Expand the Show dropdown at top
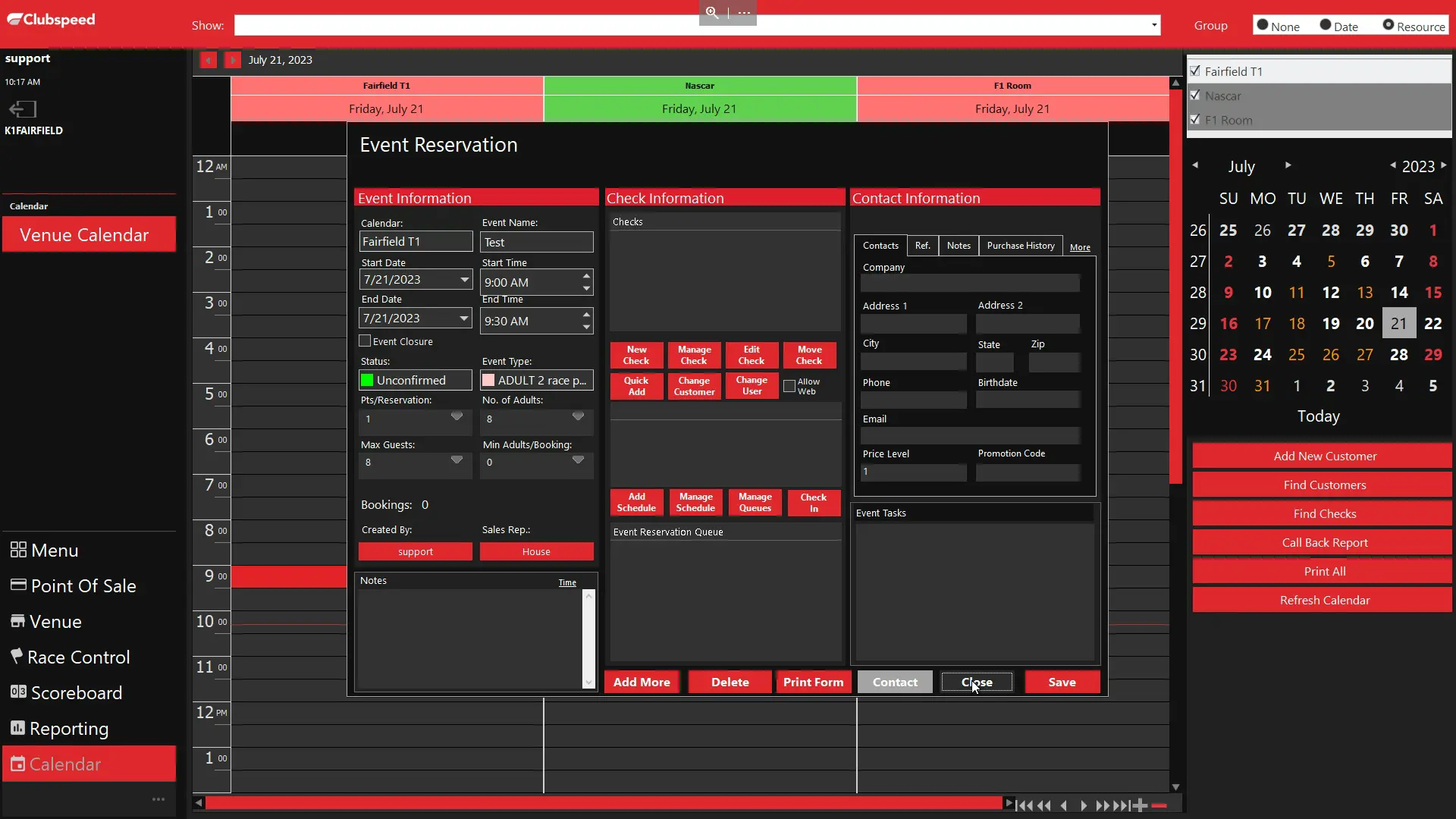The image size is (1456, 819). tap(1154, 25)
